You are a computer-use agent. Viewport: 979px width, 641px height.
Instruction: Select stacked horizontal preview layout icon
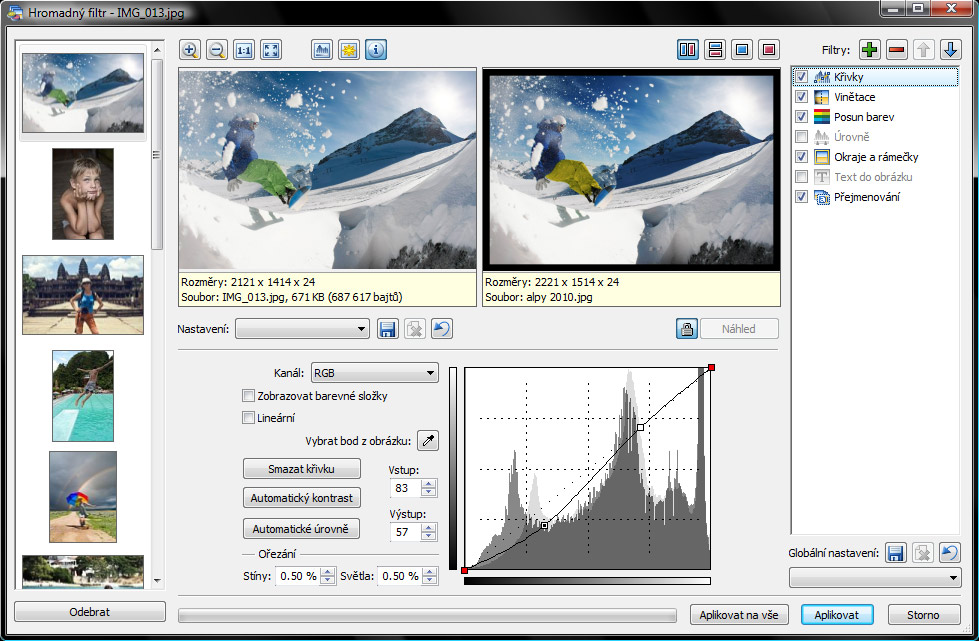click(715, 50)
